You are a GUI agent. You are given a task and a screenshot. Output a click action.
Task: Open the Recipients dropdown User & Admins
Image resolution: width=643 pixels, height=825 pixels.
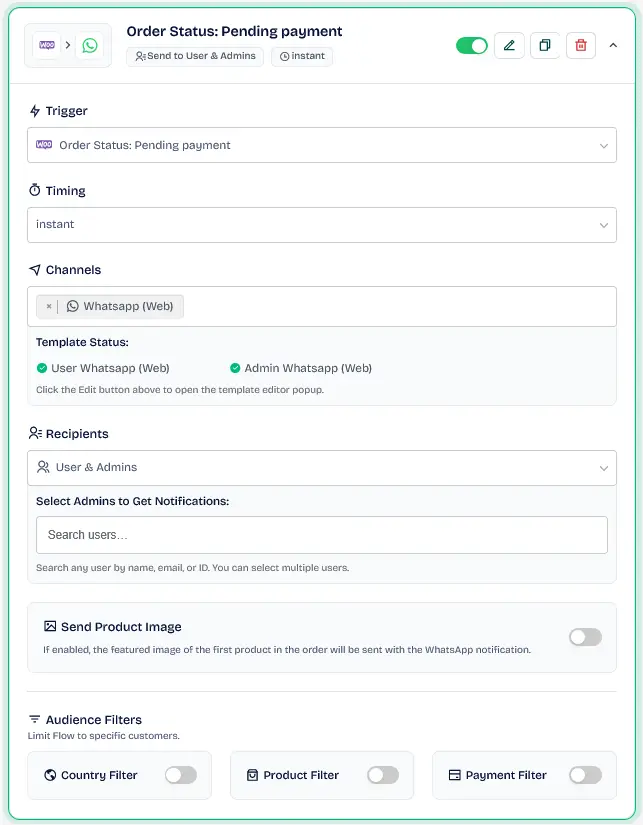coord(322,468)
